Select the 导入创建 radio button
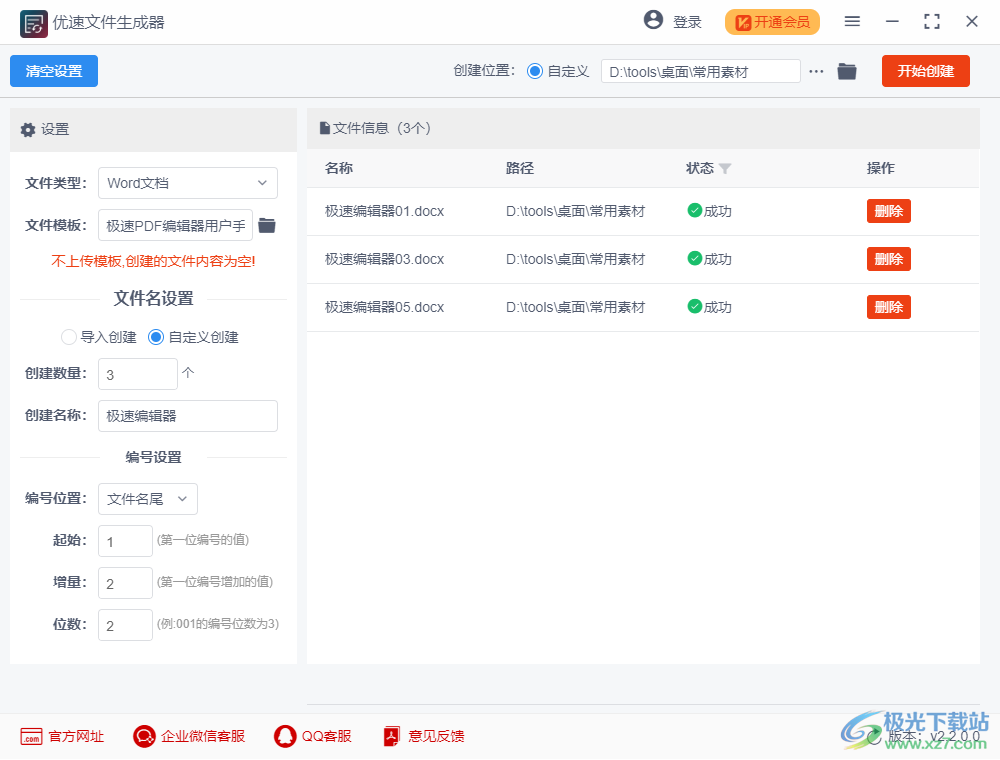This screenshot has width=1000, height=760. tap(68, 337)
